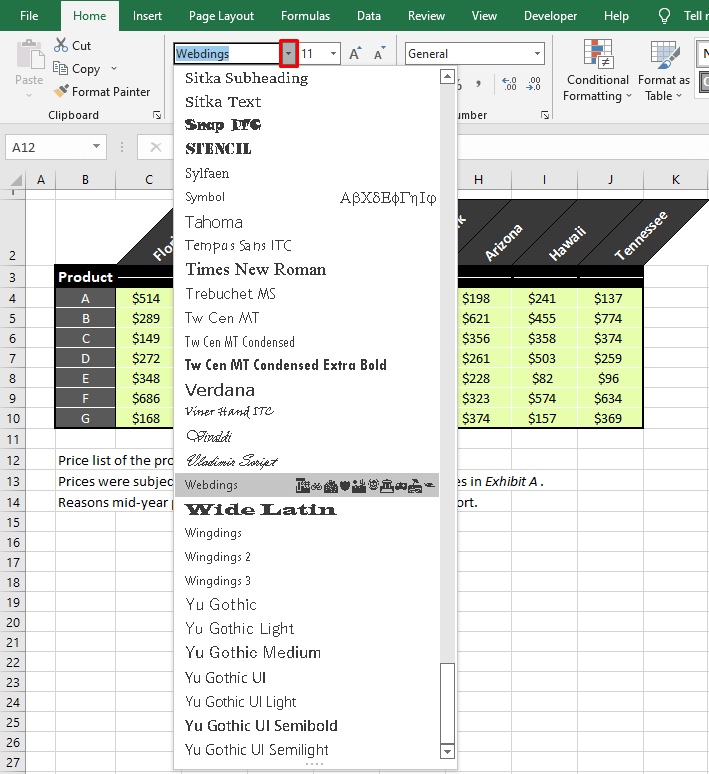Click the font size box showing 11
The width and height of the screenshot is (709, 774).
tap(314, 53)
